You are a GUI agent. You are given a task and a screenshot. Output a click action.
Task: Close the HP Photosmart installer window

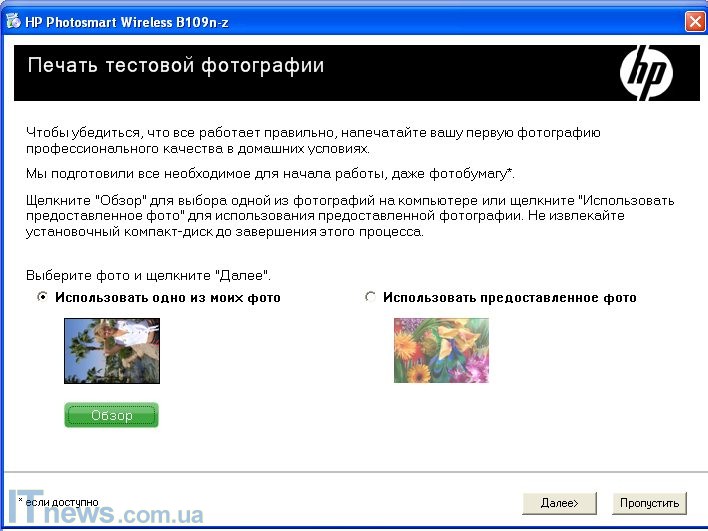[x=694, y=20]
